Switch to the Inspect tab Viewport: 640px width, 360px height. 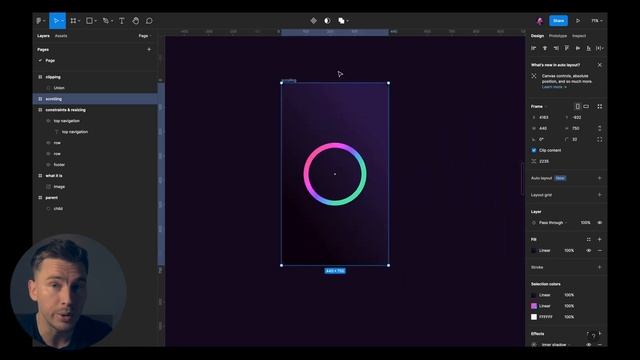579,36
